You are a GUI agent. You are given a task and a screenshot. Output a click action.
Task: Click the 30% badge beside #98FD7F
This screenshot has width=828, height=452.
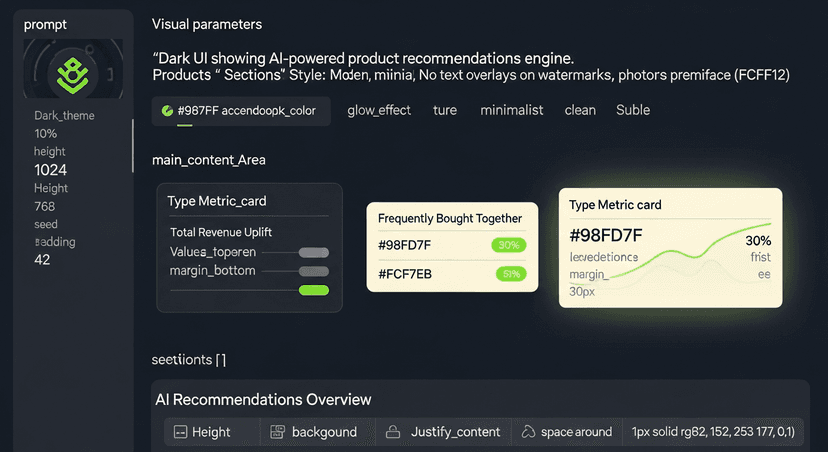tap(509, 245)
